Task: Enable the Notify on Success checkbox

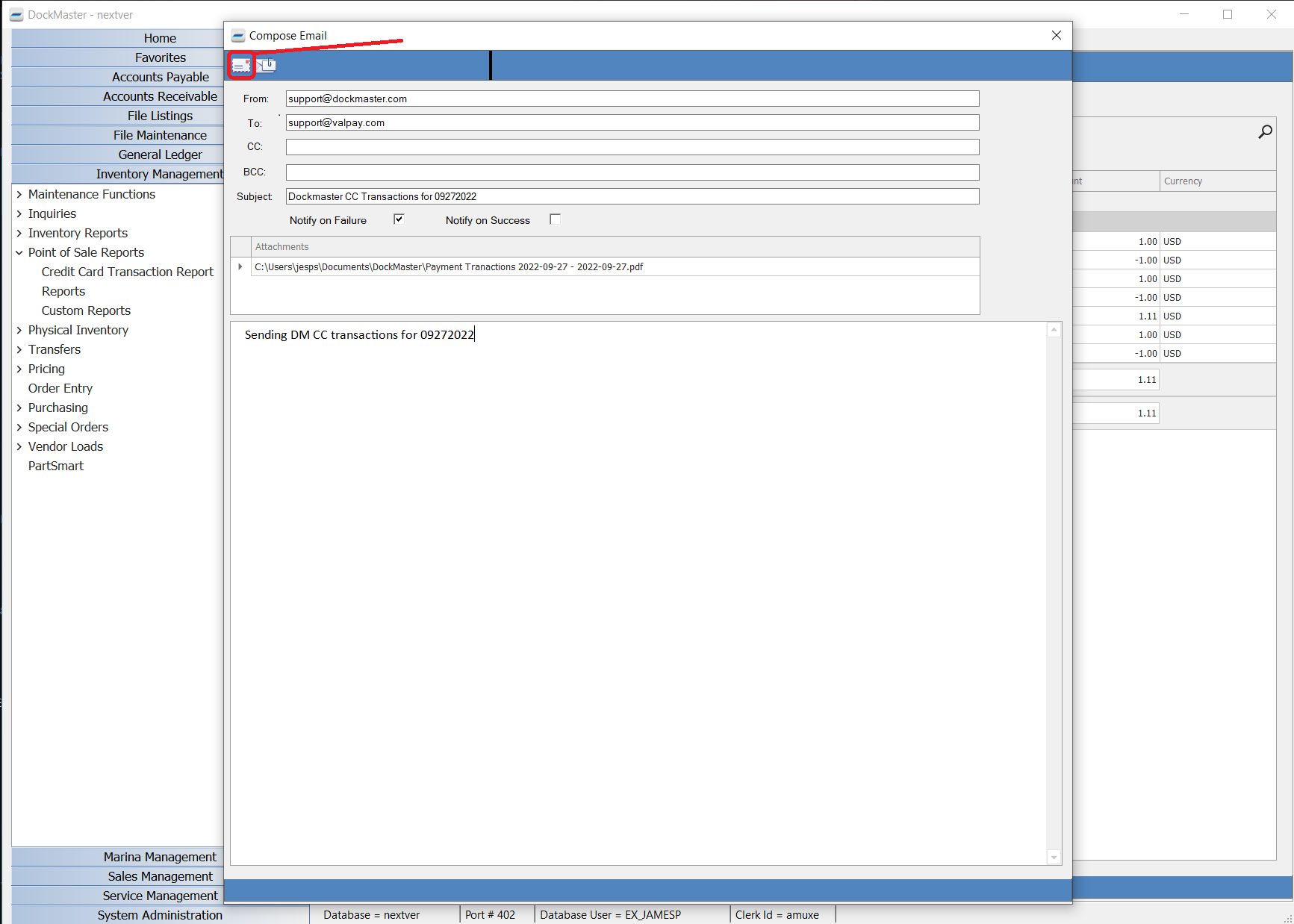Action: (x=555, y=219)
